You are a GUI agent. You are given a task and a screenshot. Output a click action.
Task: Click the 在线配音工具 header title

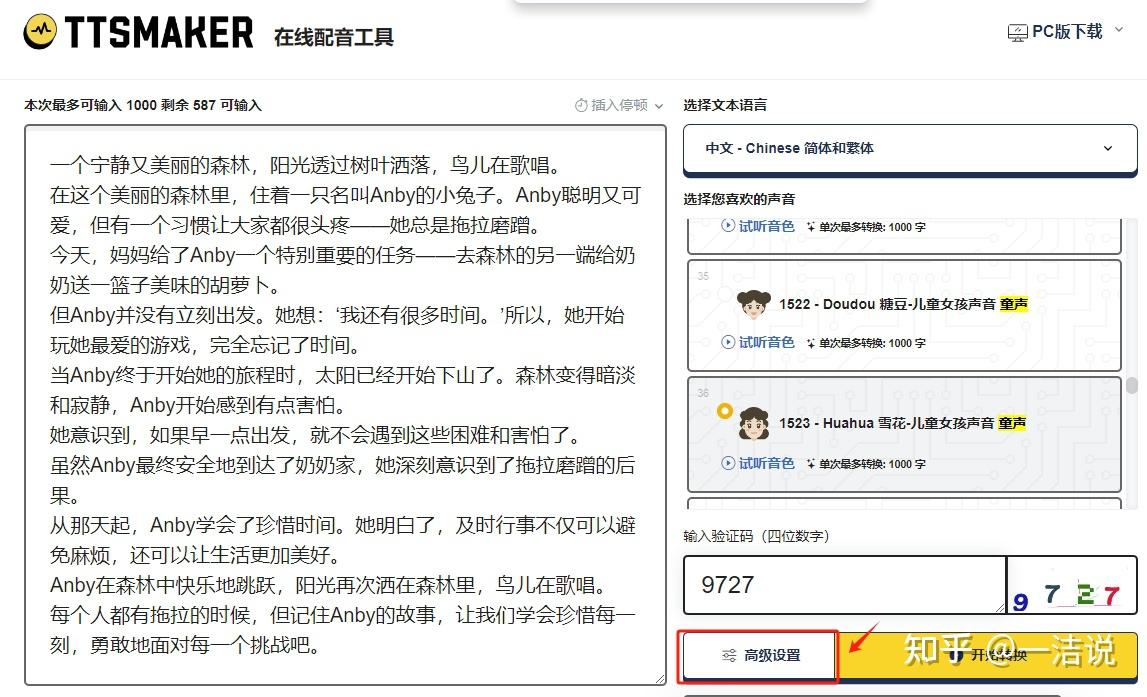334,38
